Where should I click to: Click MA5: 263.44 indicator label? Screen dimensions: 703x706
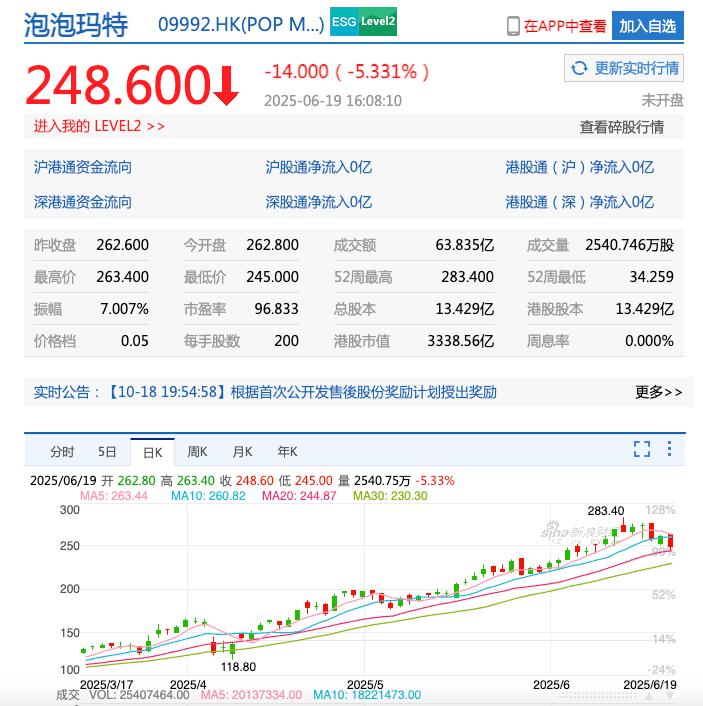point(114,496)
